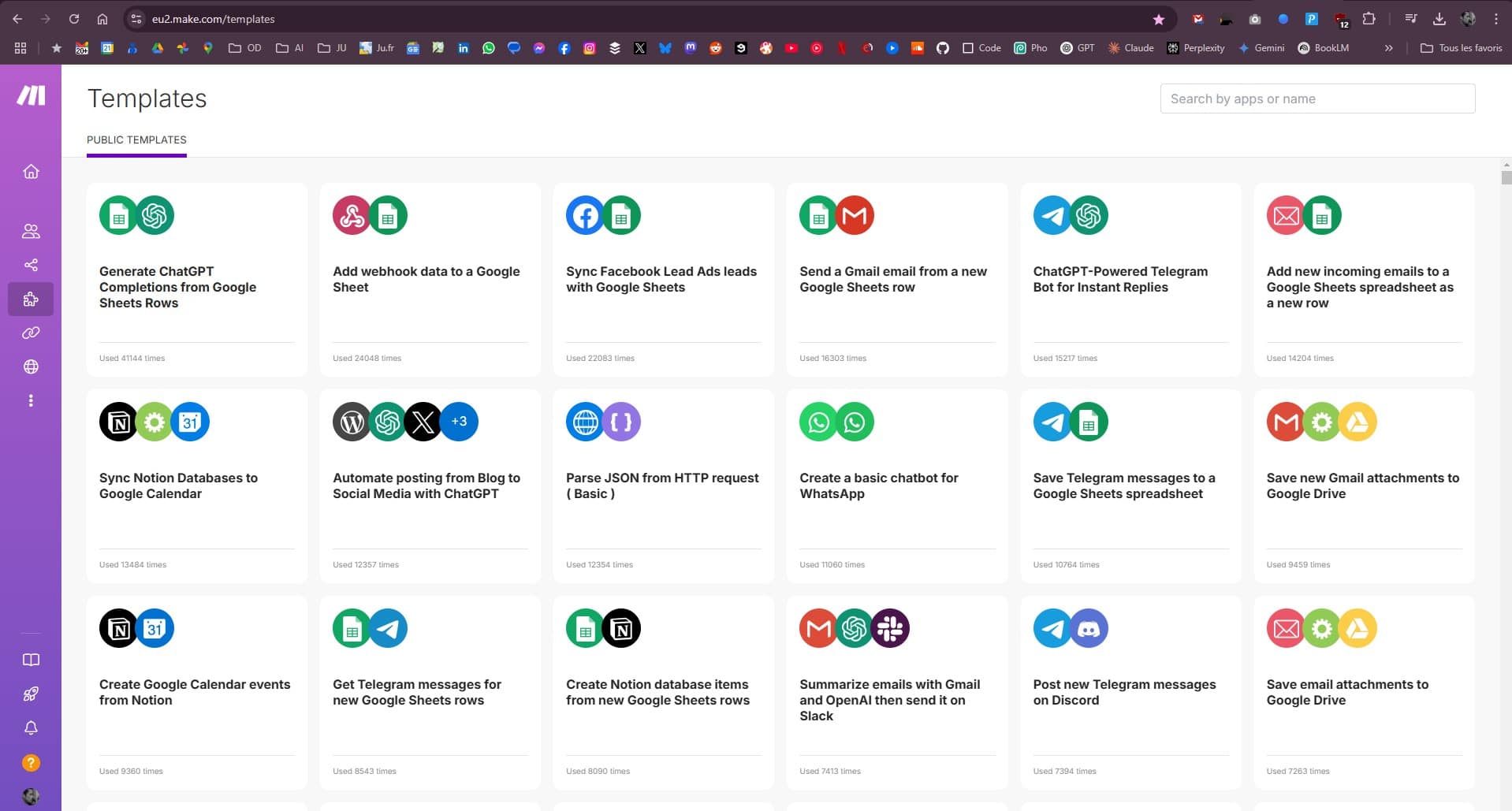The width and height of the screenshot is (1512, 811).
Task: Open Scenarios share icon in sidebar
Action: [31, 265]
